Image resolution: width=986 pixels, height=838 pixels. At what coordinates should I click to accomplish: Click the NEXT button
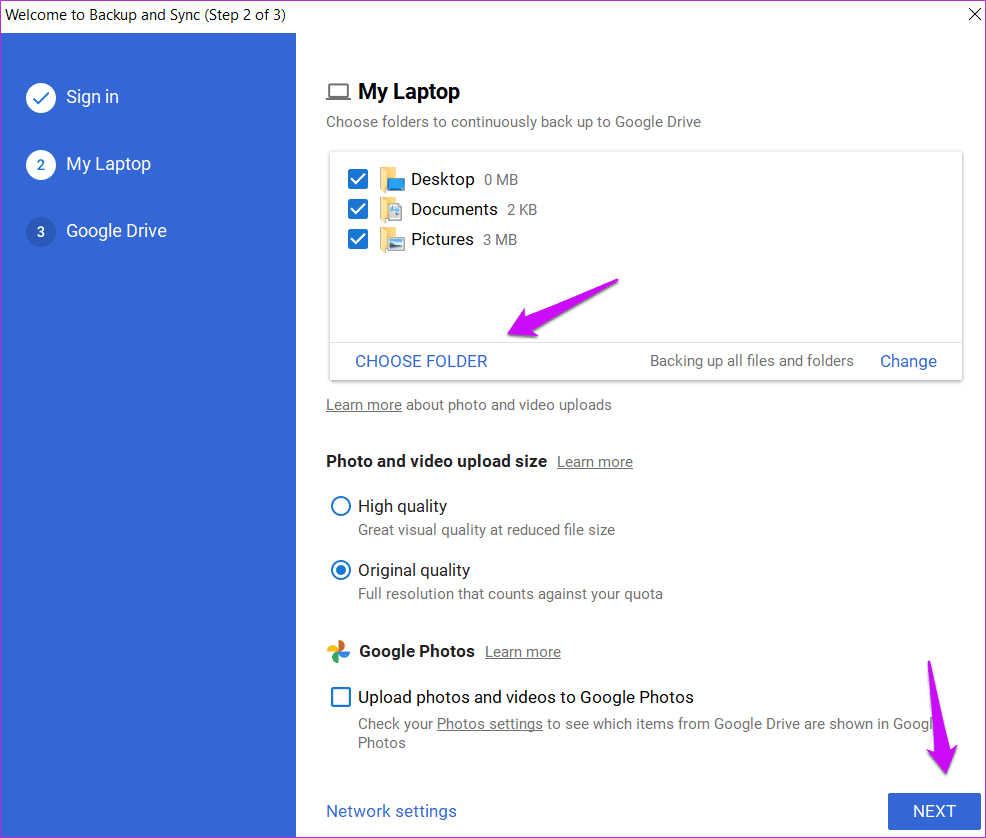[934, 812]
